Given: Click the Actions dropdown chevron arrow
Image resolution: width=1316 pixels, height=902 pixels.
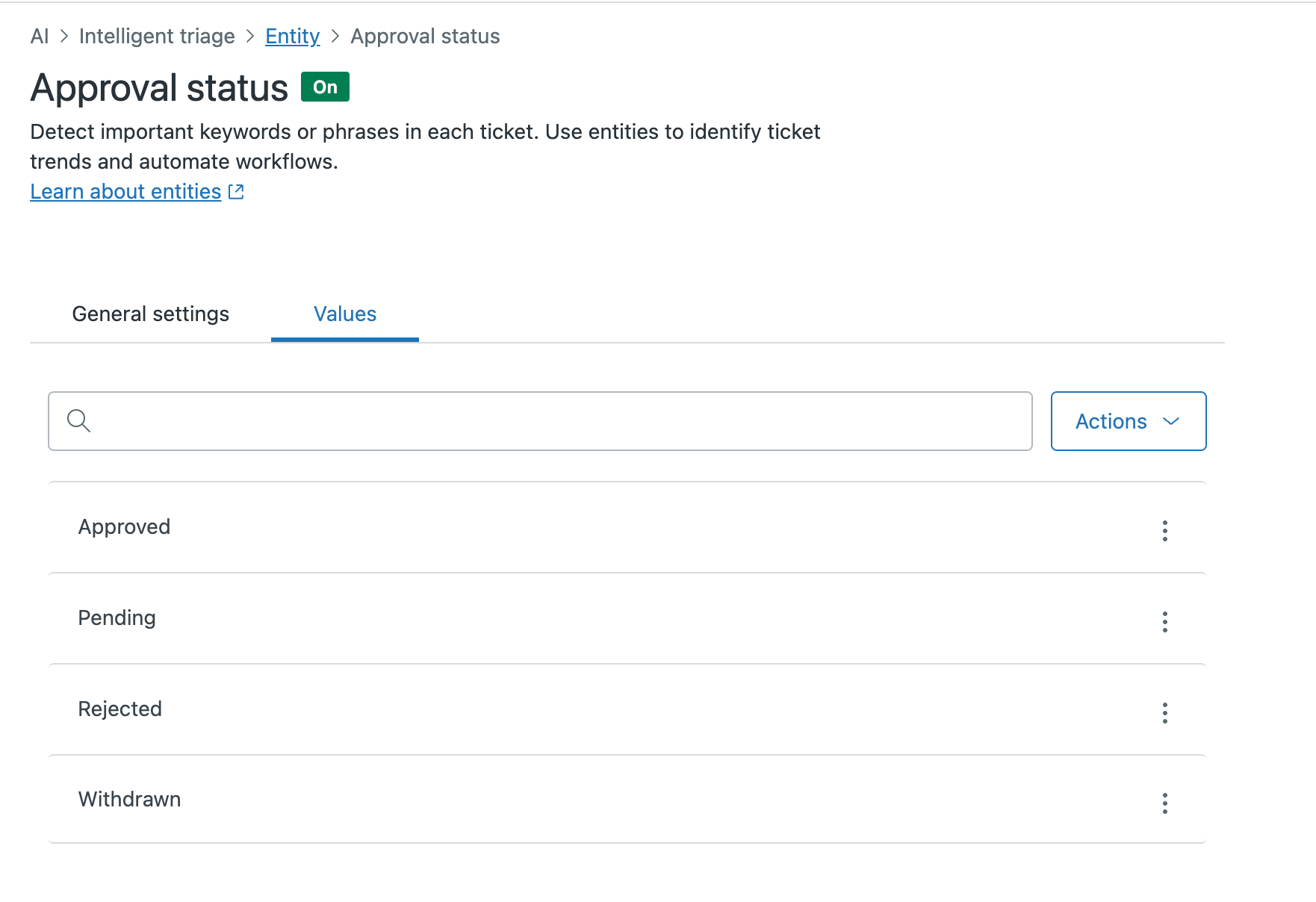Looking at the screenshot, I should 1171,421.
